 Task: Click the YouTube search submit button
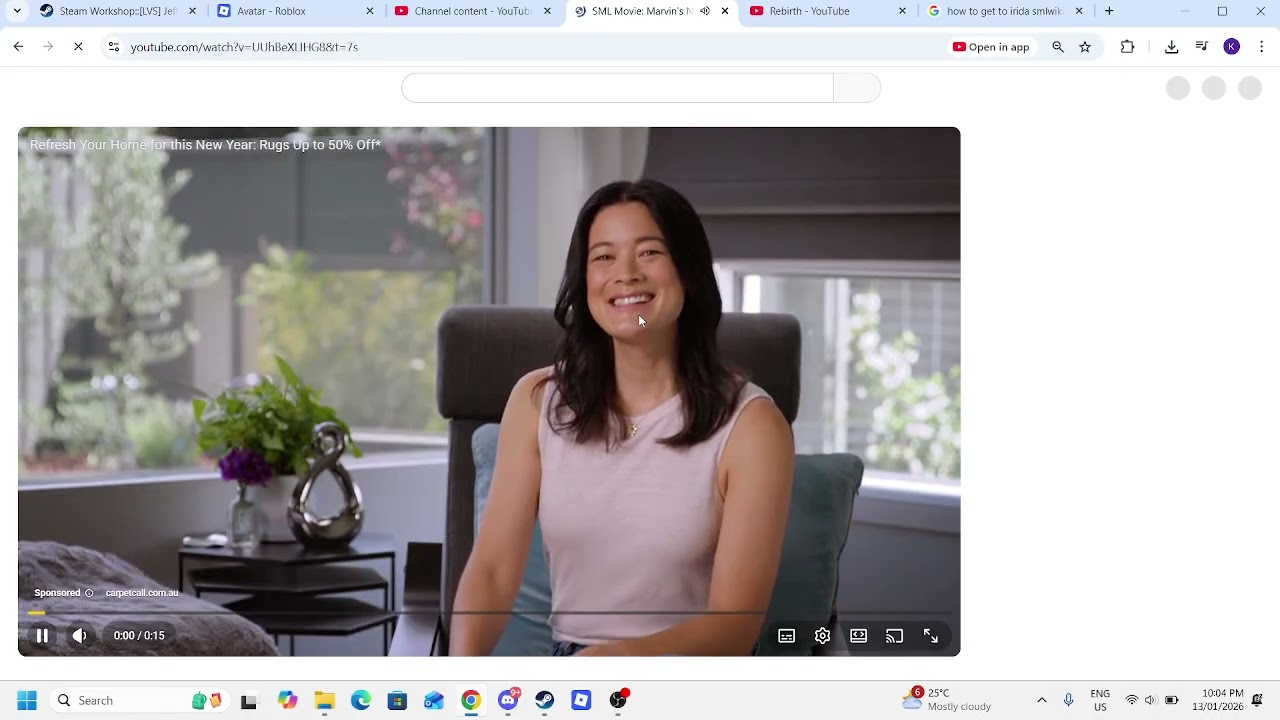pyautogui.click(x=857, y=88)
